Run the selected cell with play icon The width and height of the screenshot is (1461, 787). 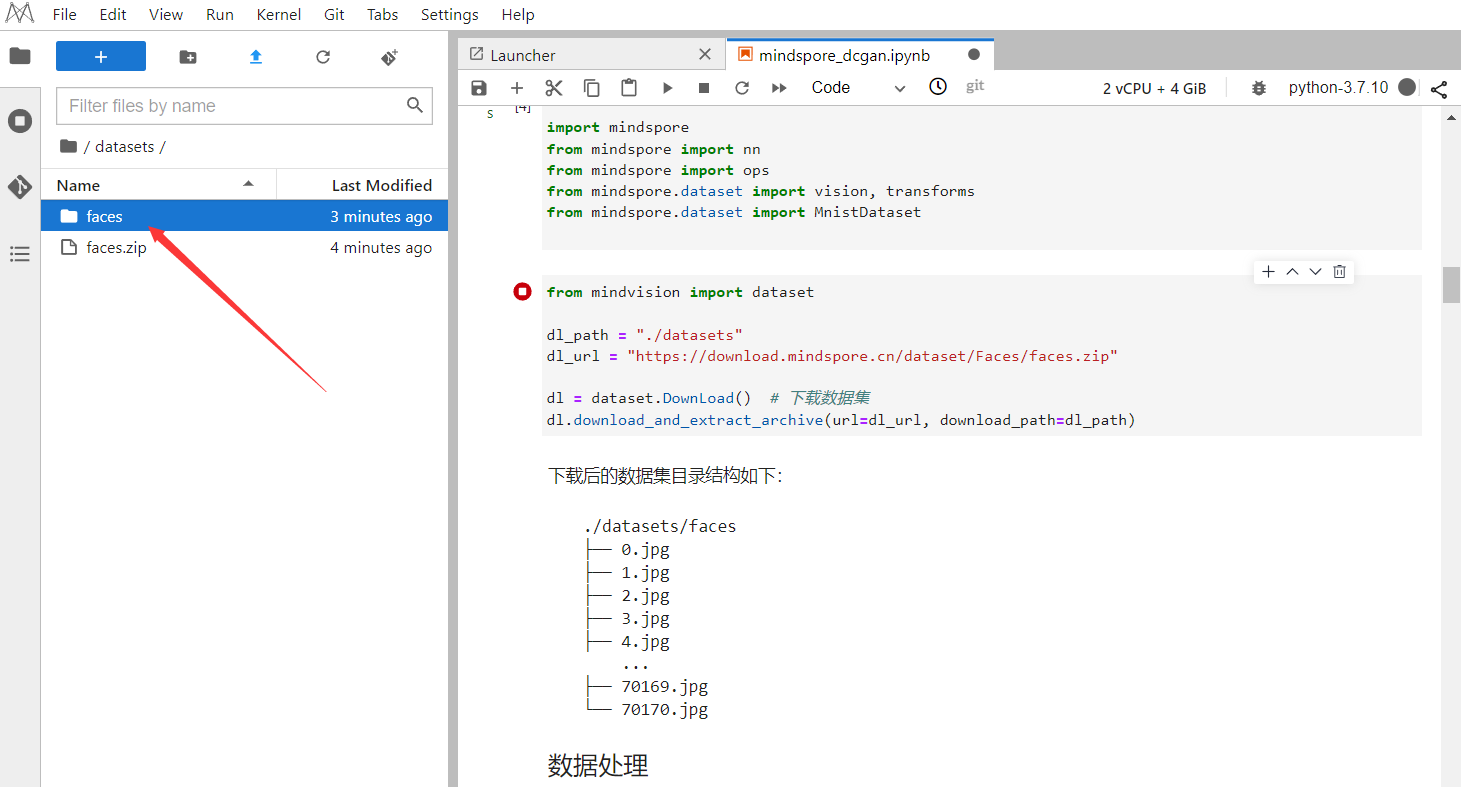coord(667,88)
